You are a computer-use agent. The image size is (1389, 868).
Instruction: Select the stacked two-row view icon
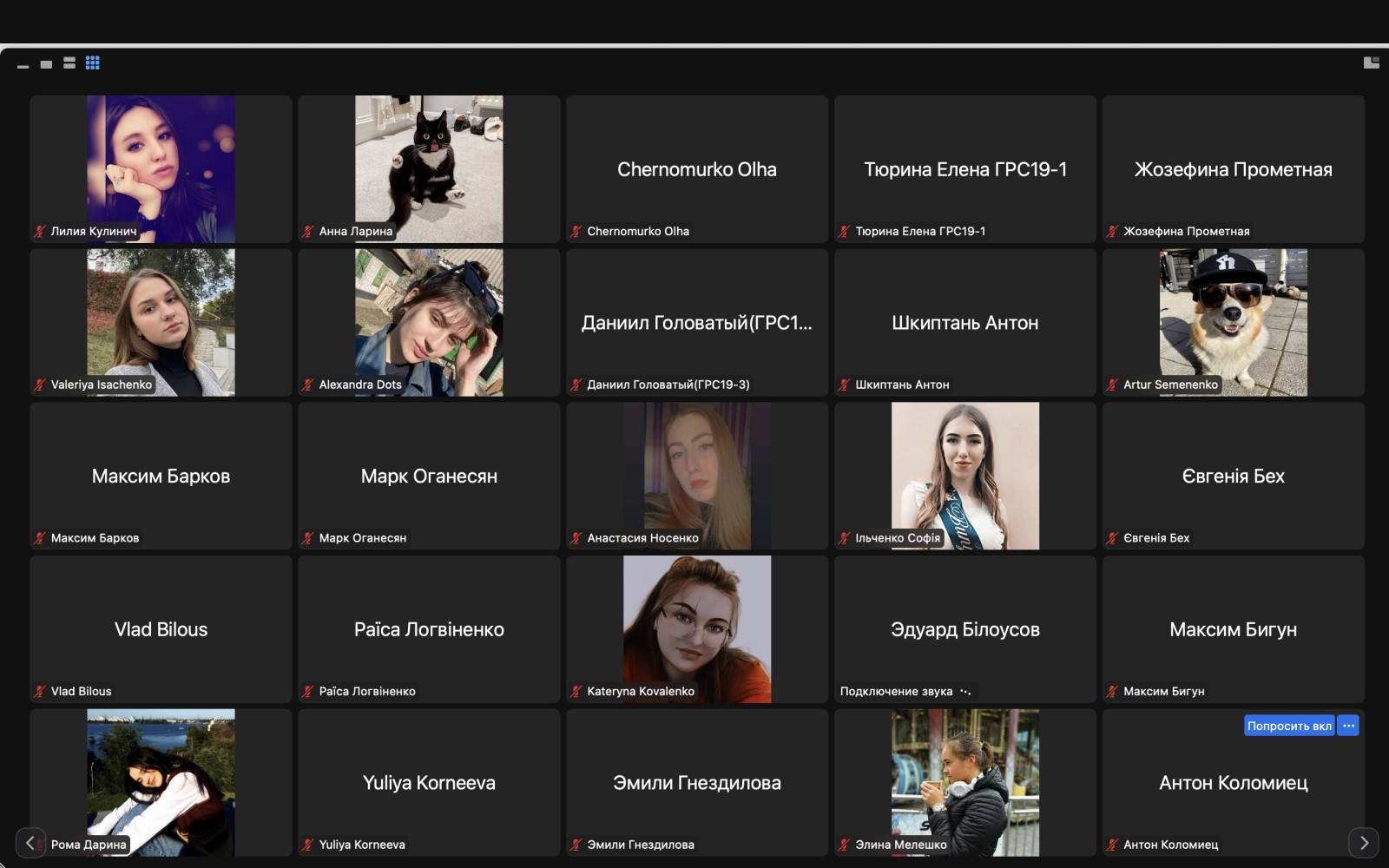69,62
